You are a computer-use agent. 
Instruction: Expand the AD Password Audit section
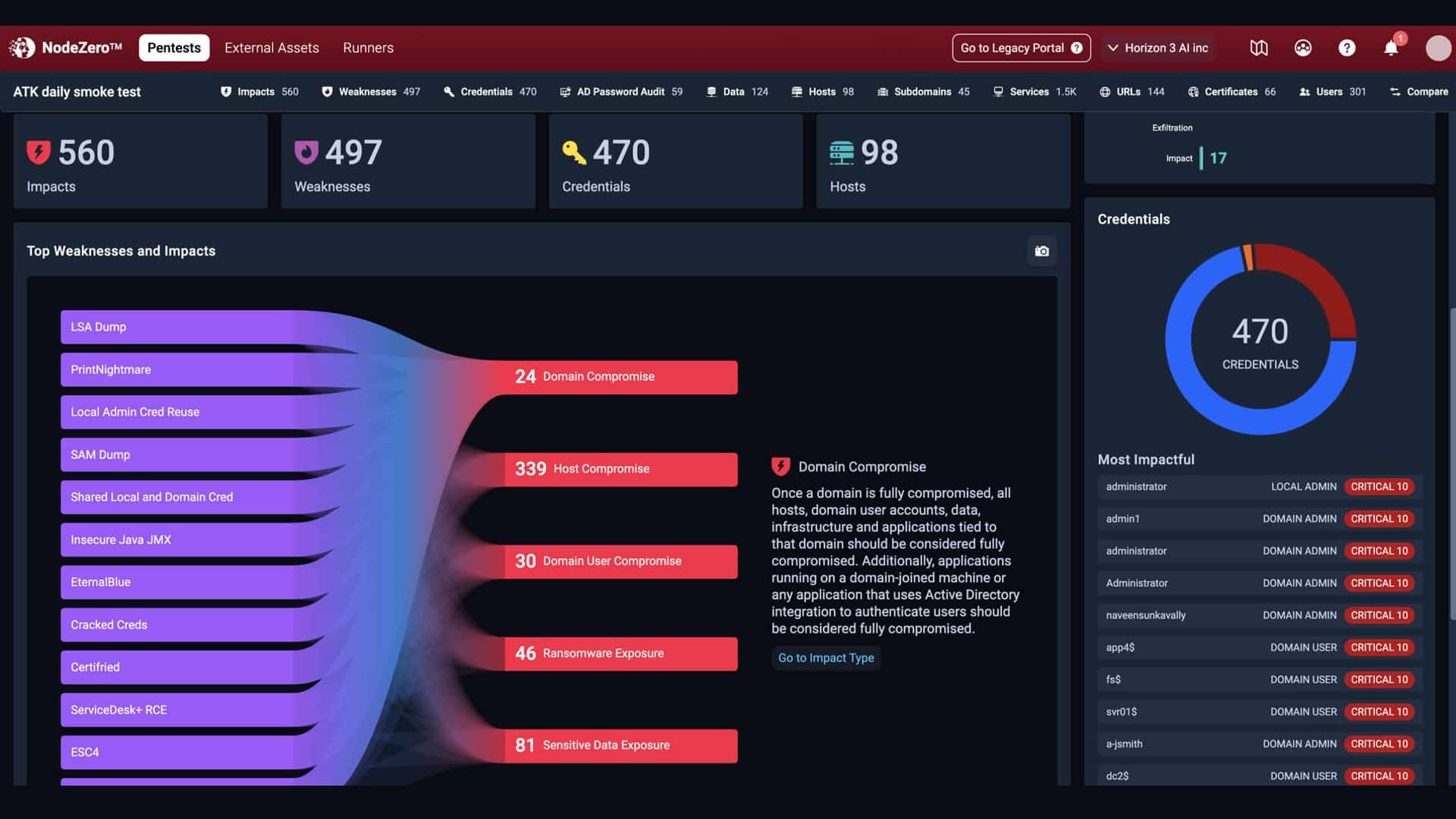[x=621, y=91]
